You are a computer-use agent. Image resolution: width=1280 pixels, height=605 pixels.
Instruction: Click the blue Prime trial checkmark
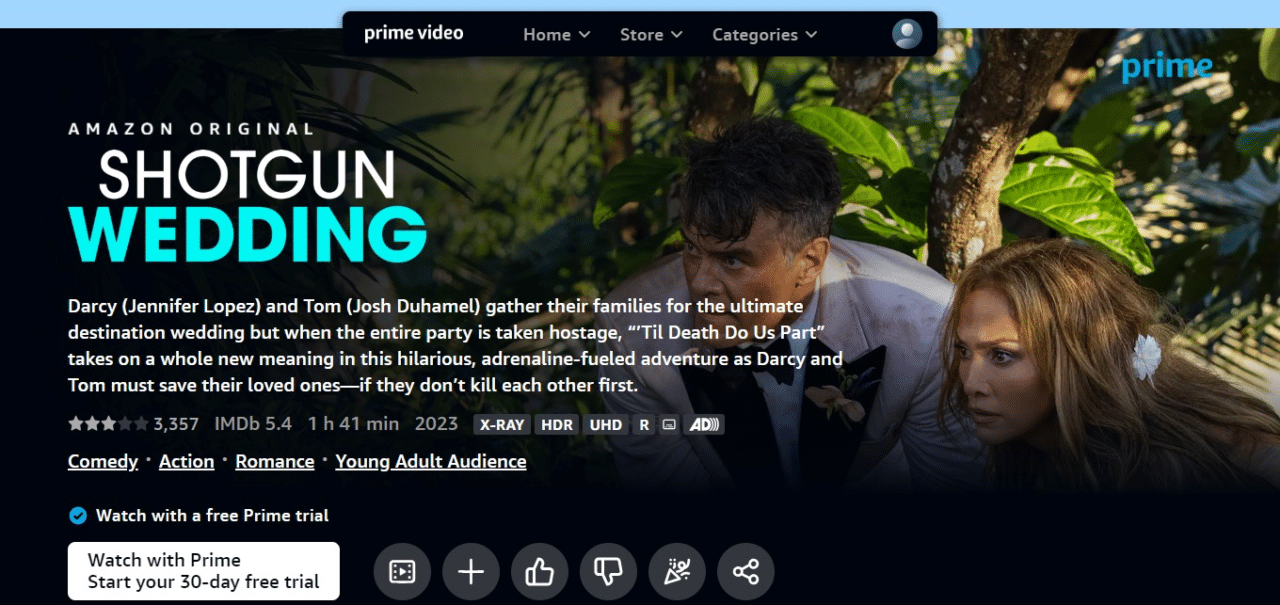coord(77,516)
